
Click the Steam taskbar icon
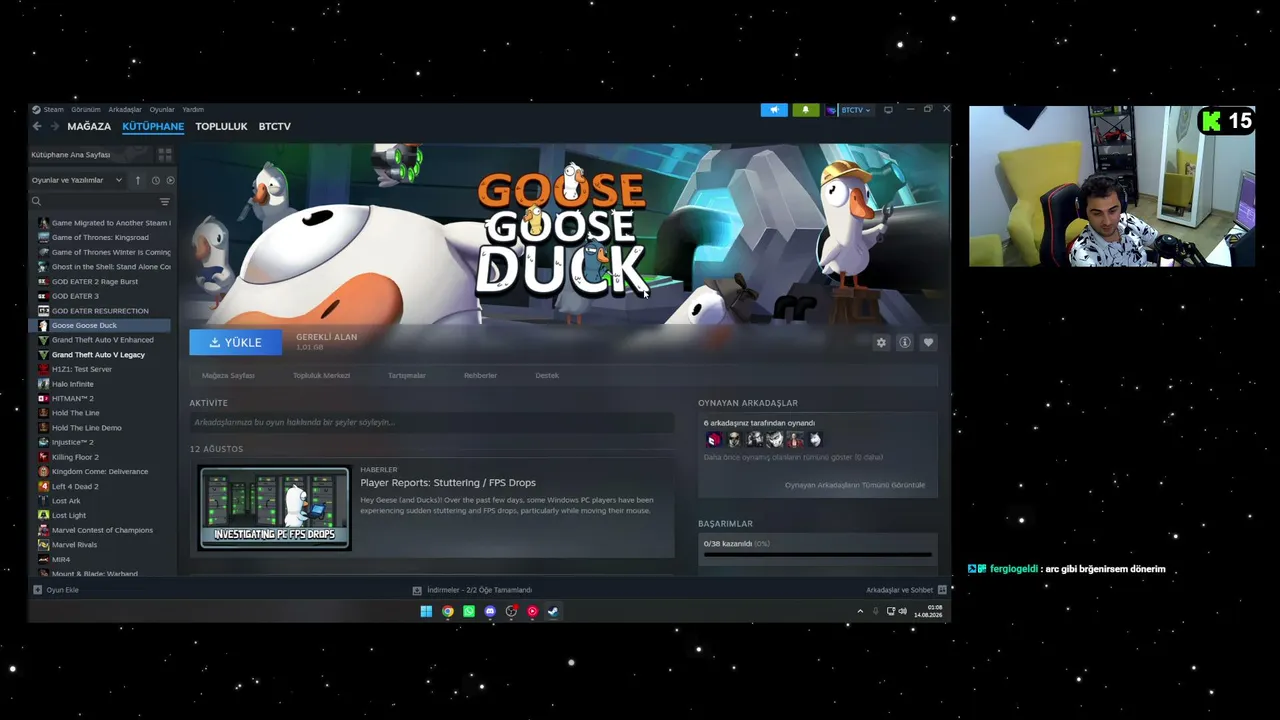coord(553,611)
